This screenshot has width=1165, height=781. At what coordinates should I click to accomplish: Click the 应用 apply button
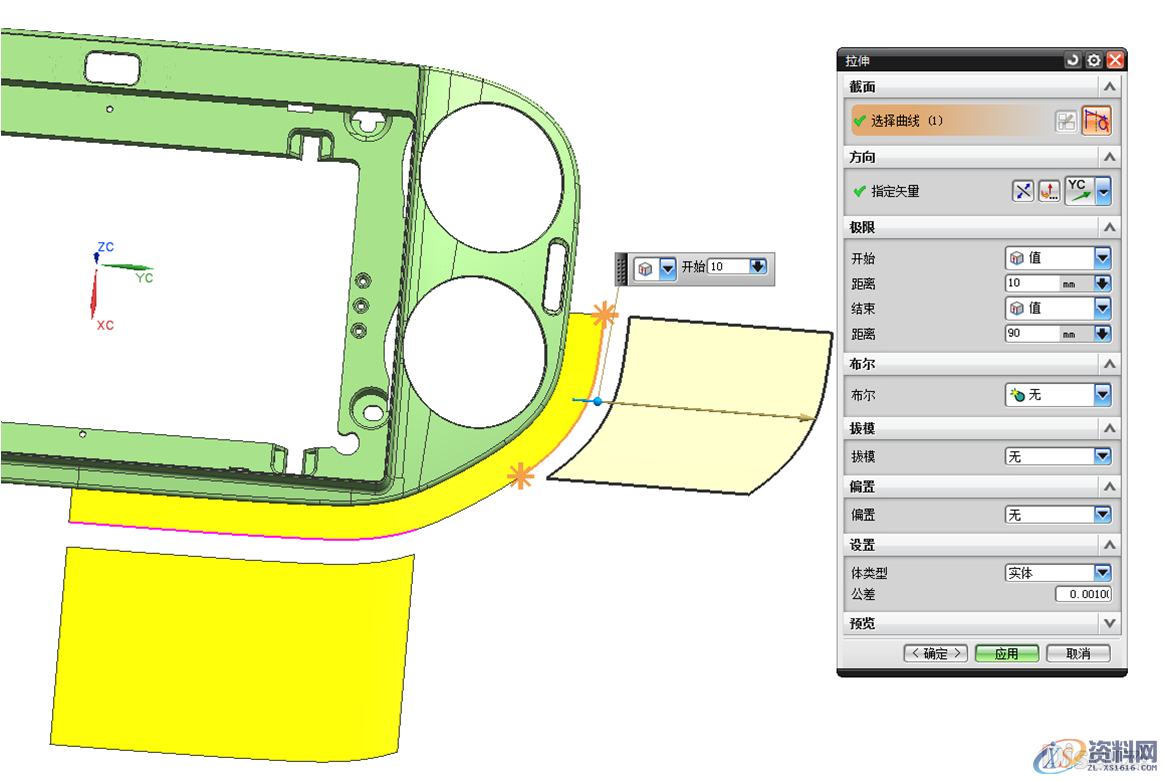coord(1006,653)
